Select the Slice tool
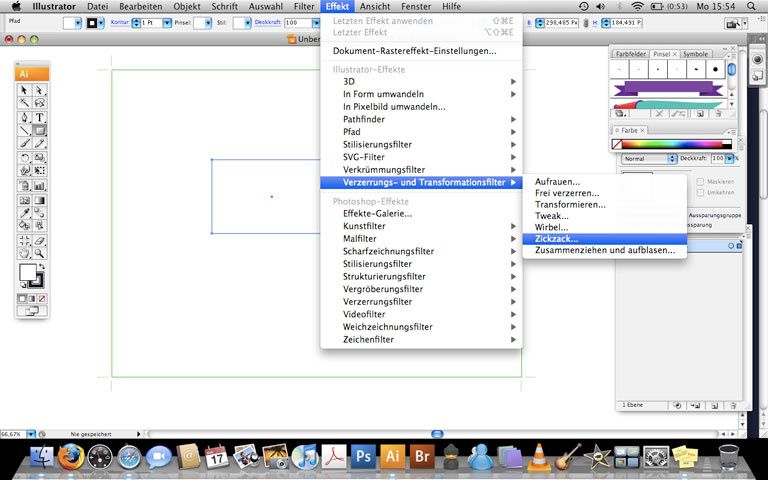The image size is (768, 480). pyautogui.click(x=24, y=240)
